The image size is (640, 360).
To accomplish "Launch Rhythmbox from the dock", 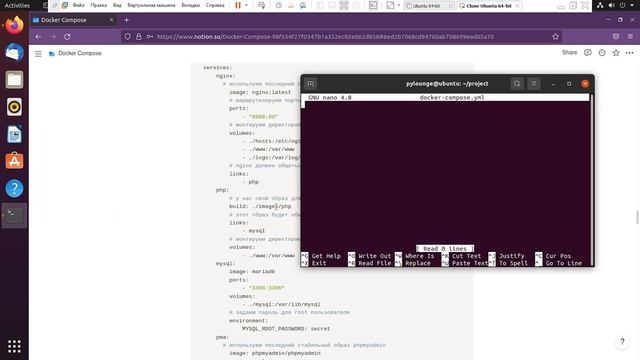I will tap(14, 107).
